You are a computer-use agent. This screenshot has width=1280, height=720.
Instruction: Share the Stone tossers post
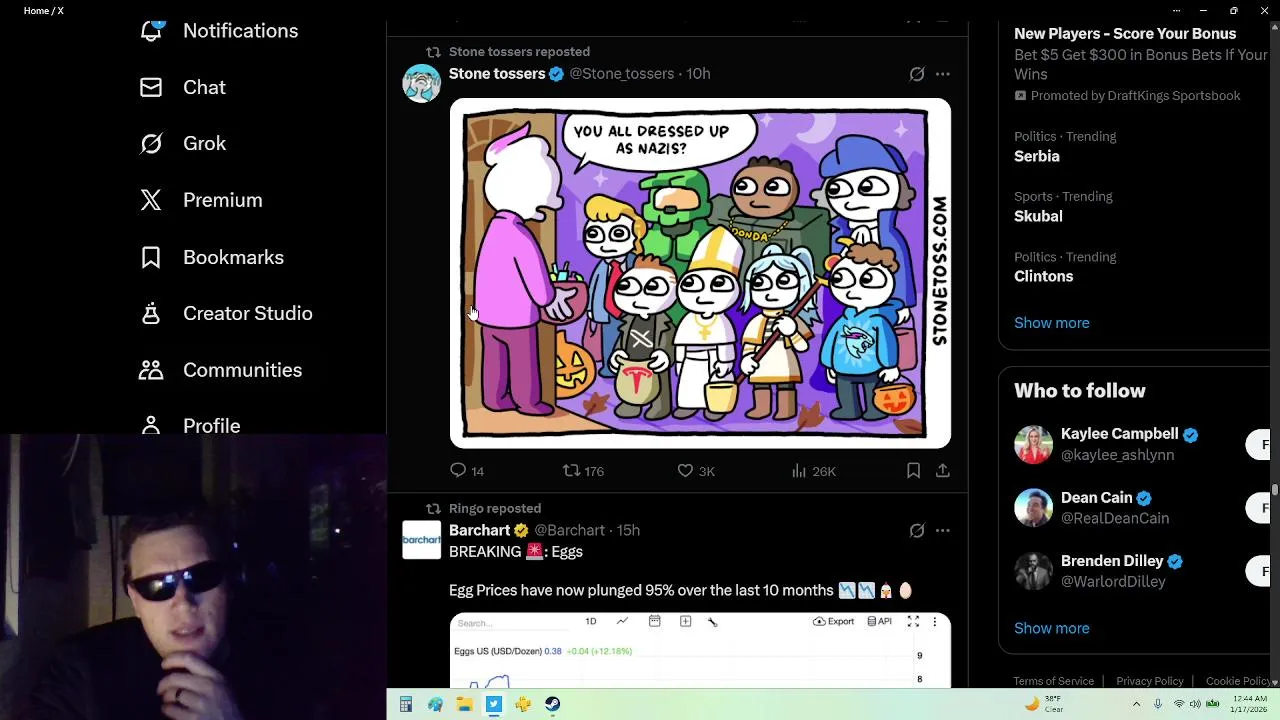pyautogui.click(x=942, y=470)
